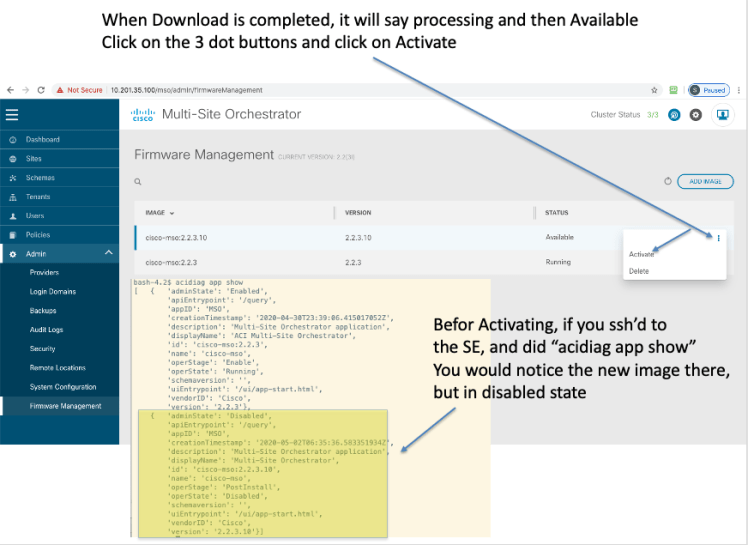
Task: Select Activate from the actions menu
Action: click(x=641, y=254)
